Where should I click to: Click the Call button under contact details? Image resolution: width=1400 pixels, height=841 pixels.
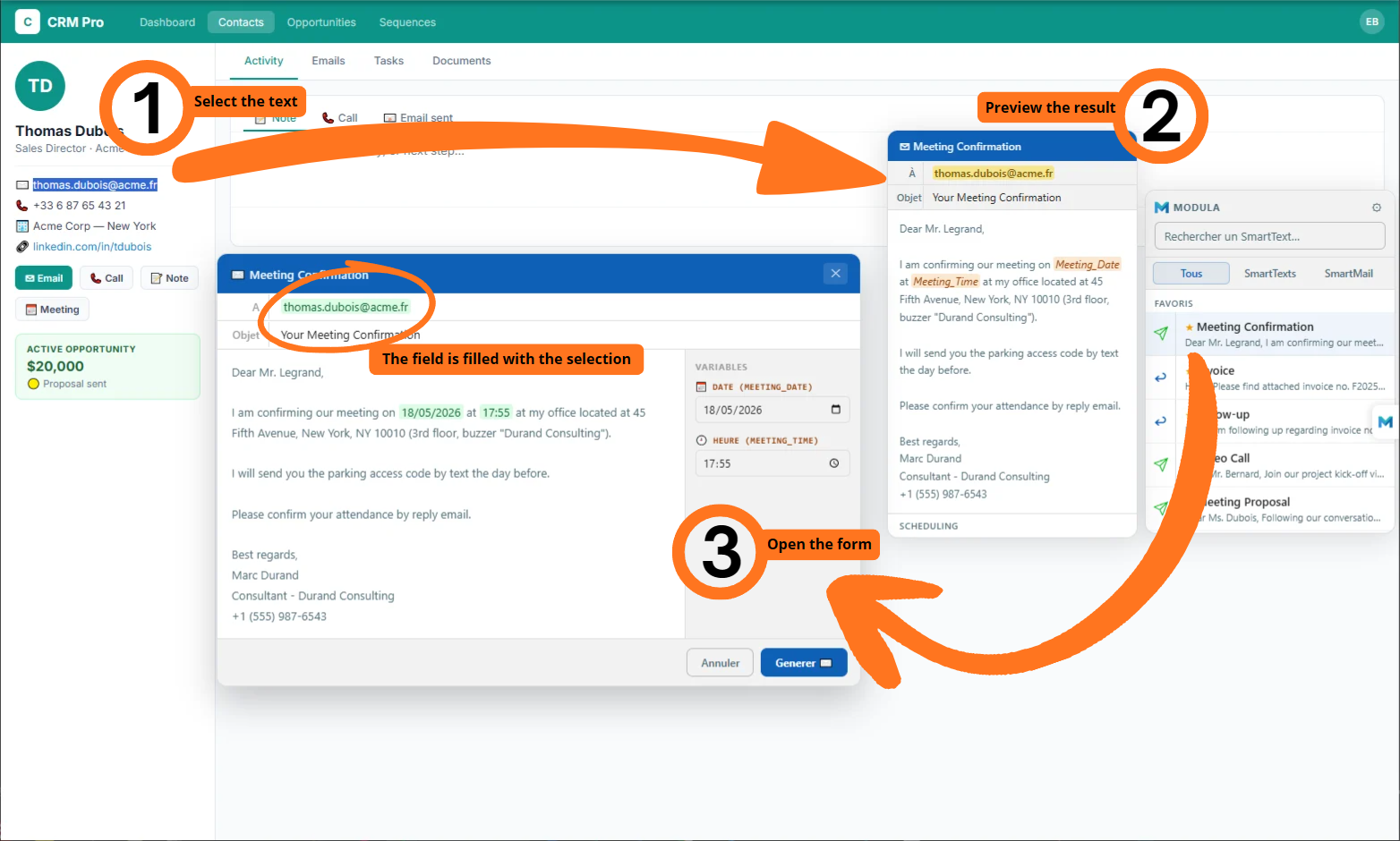(107, 278)
